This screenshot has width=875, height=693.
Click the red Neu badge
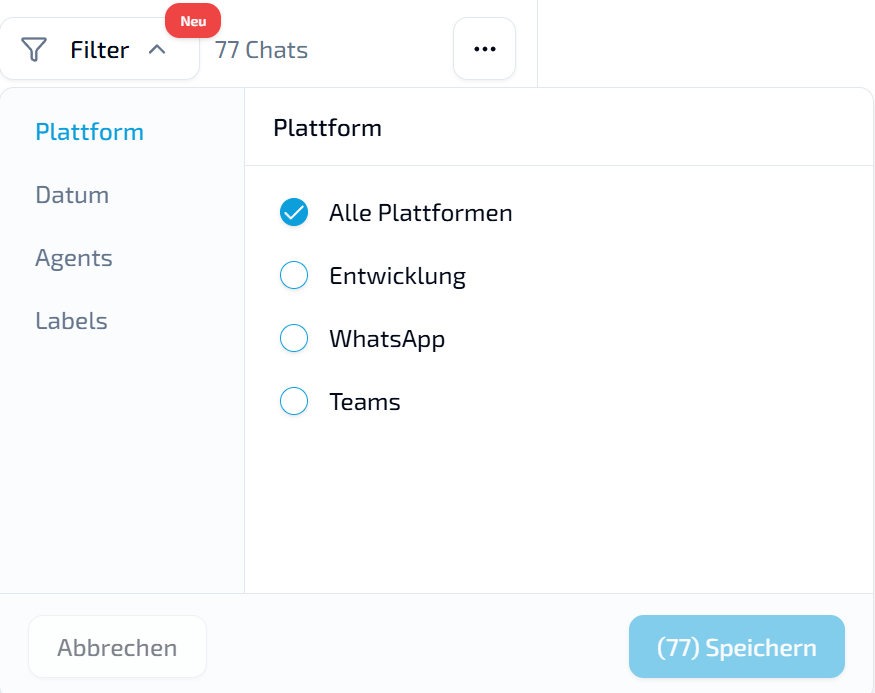[192, 20]
